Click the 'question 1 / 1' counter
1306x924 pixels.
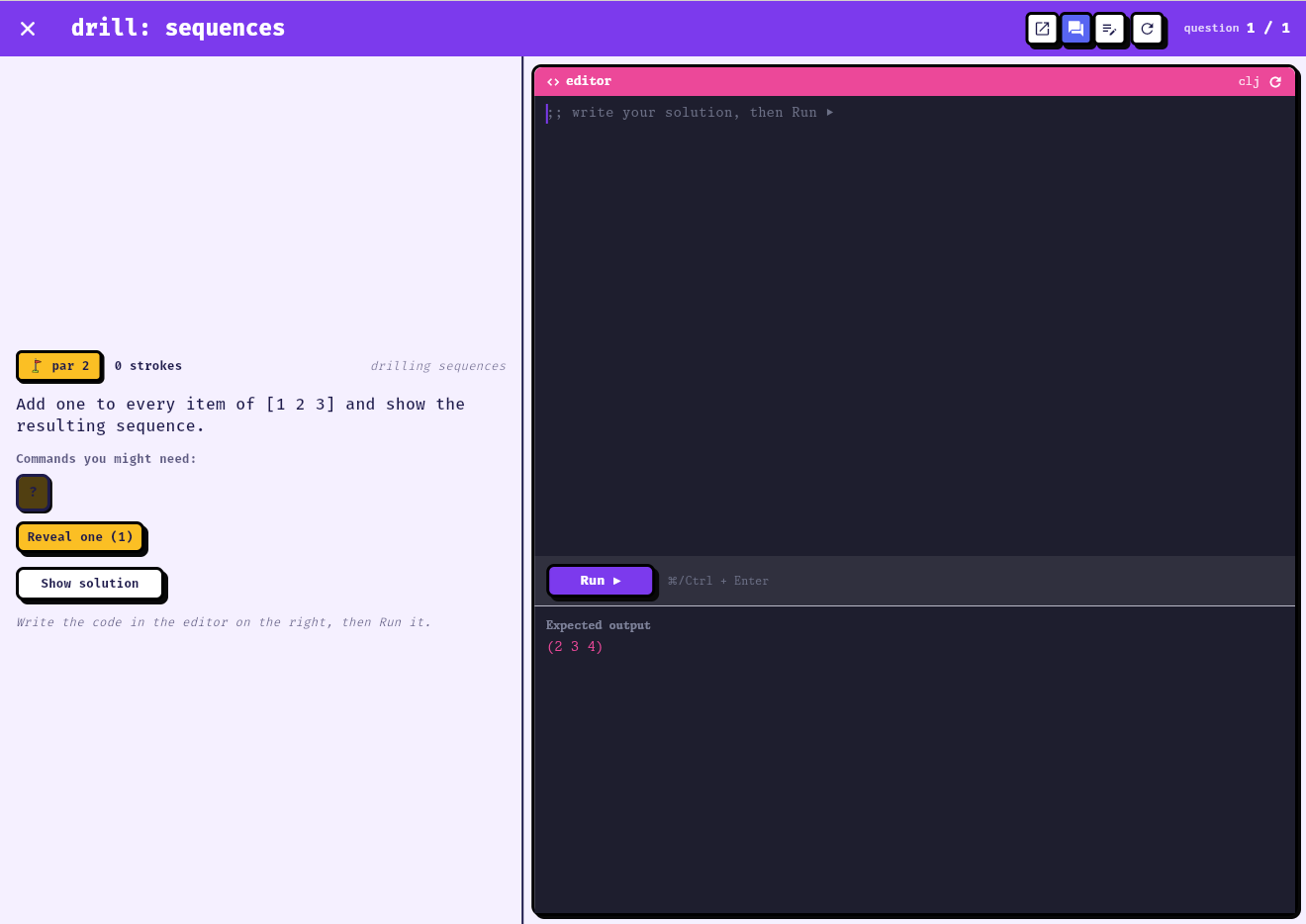1237,28
